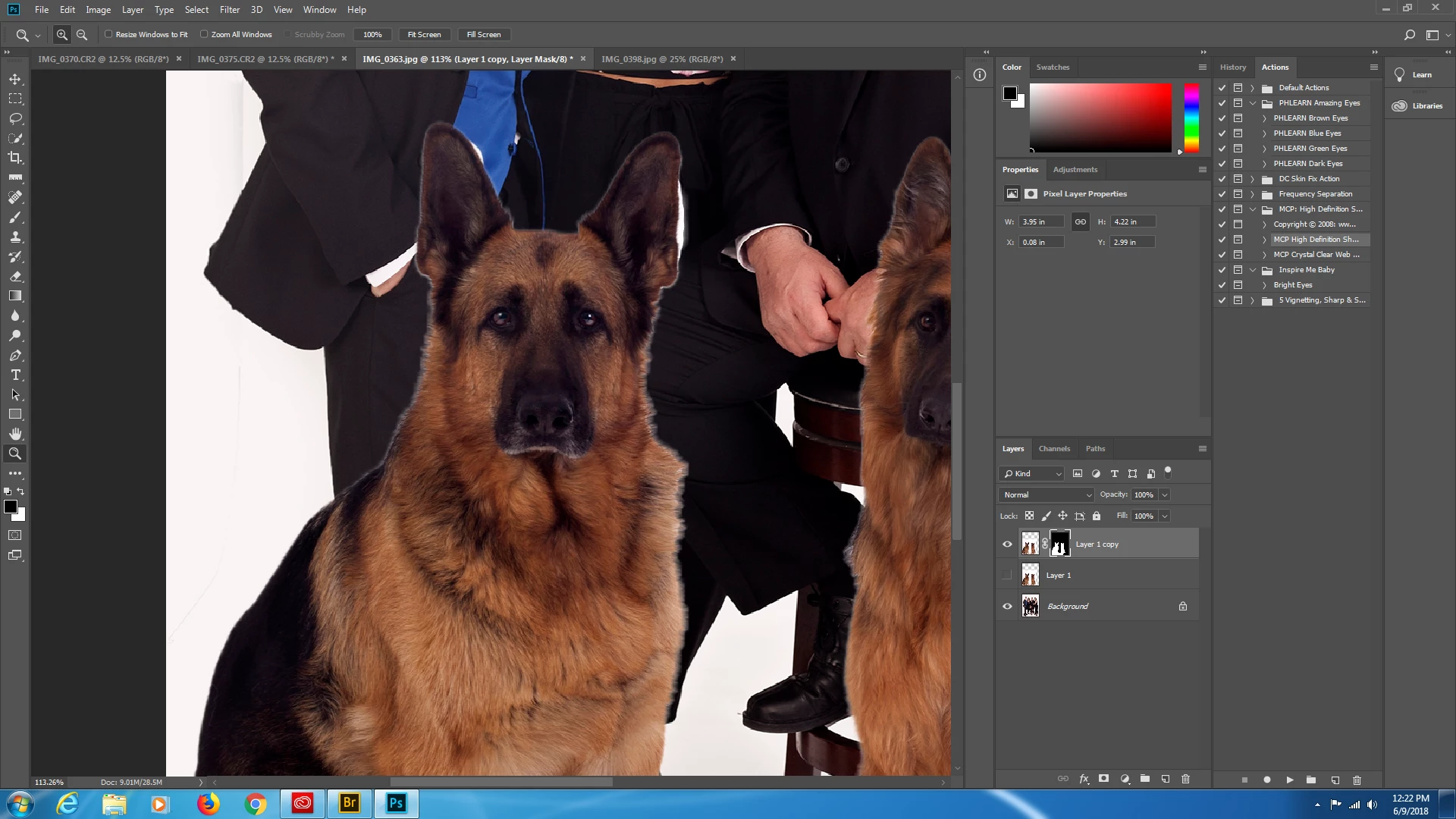Expand the Frequency Separation action folder
This screenshot has width=1456, height=819.
pyautogui.click(x=1252, y=194)
